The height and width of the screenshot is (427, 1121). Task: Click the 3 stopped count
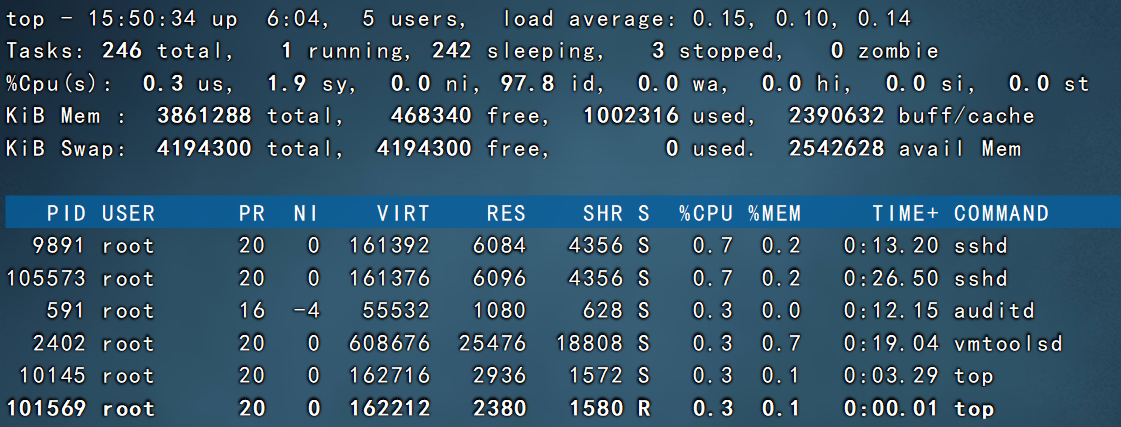coord(658,51)
